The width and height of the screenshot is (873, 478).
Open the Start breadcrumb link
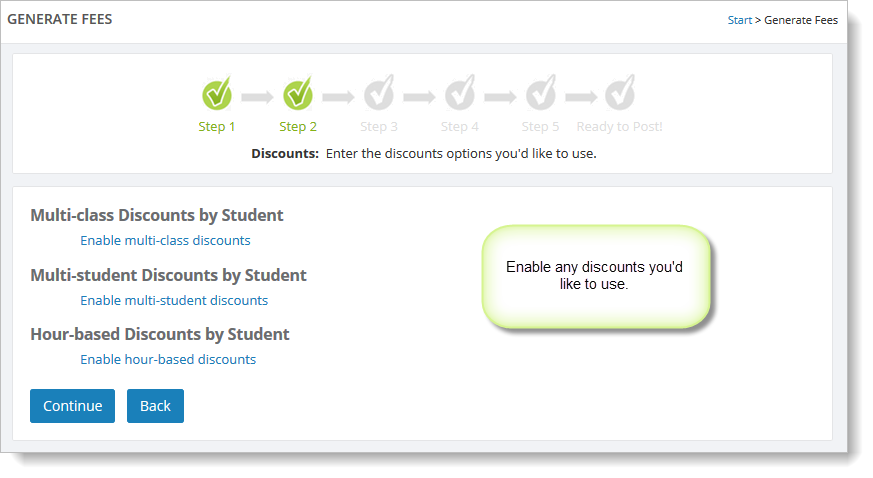tap(739, 20)
